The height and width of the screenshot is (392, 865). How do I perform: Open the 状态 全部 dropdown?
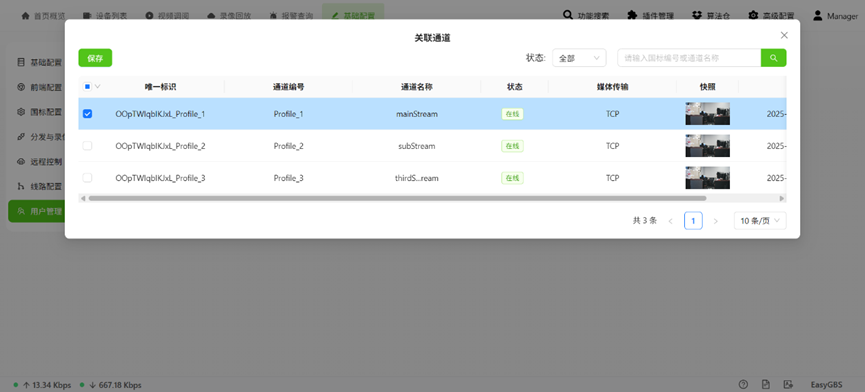[579, 58]
